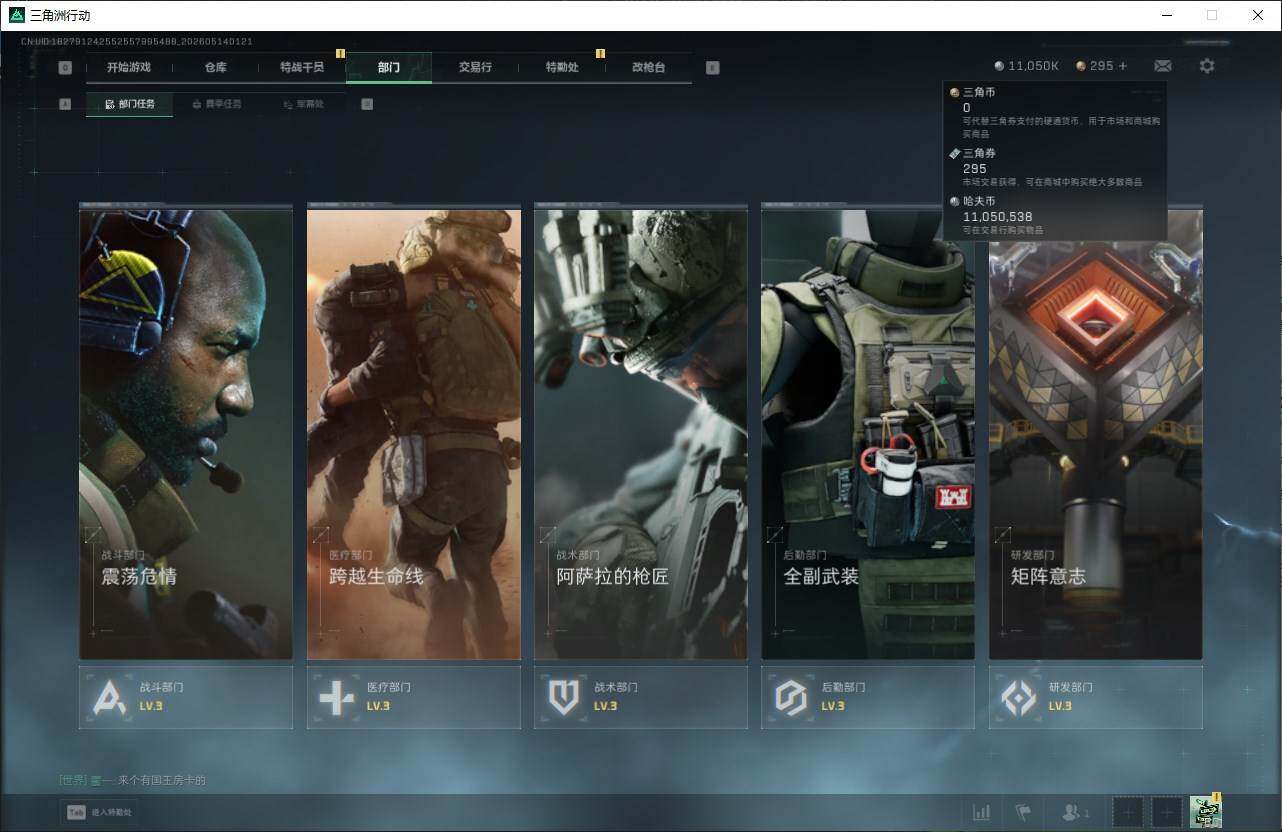
Task: Click the second empty squad slot plus
Action: 1166,812
